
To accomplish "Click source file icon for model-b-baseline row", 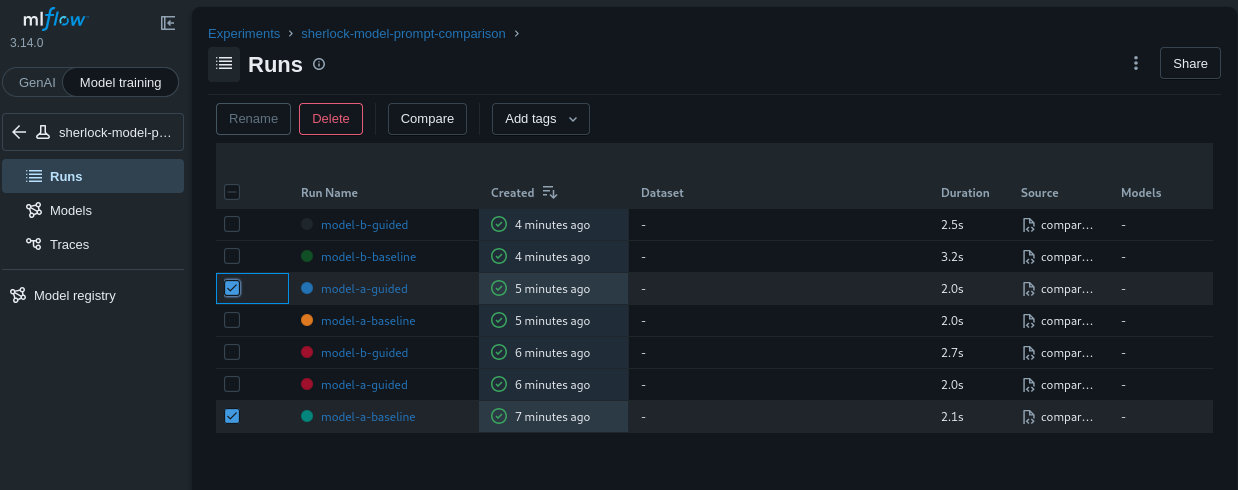I will pos(1029,257).
